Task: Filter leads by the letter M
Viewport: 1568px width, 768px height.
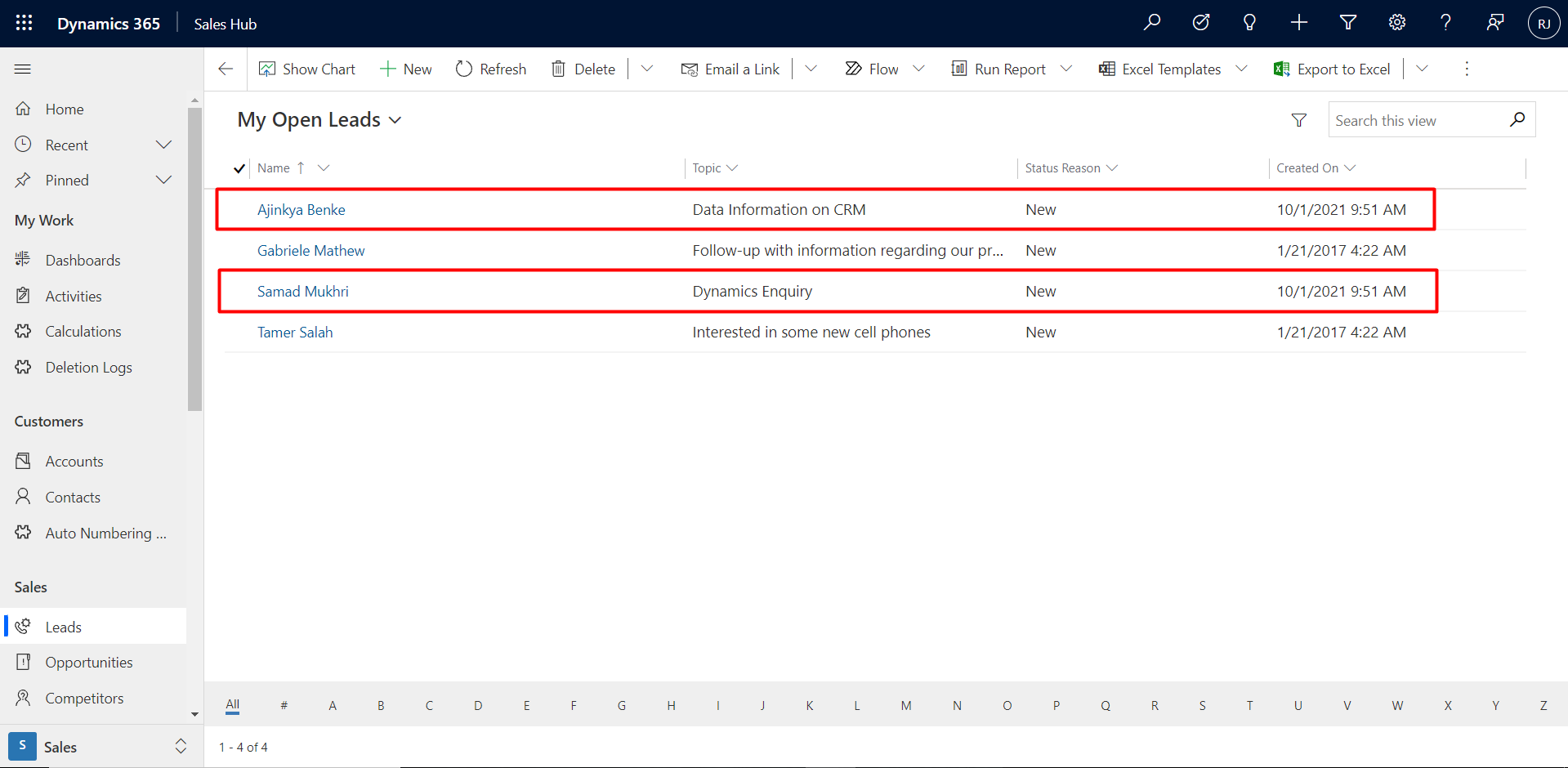Action: coord(906,705)
